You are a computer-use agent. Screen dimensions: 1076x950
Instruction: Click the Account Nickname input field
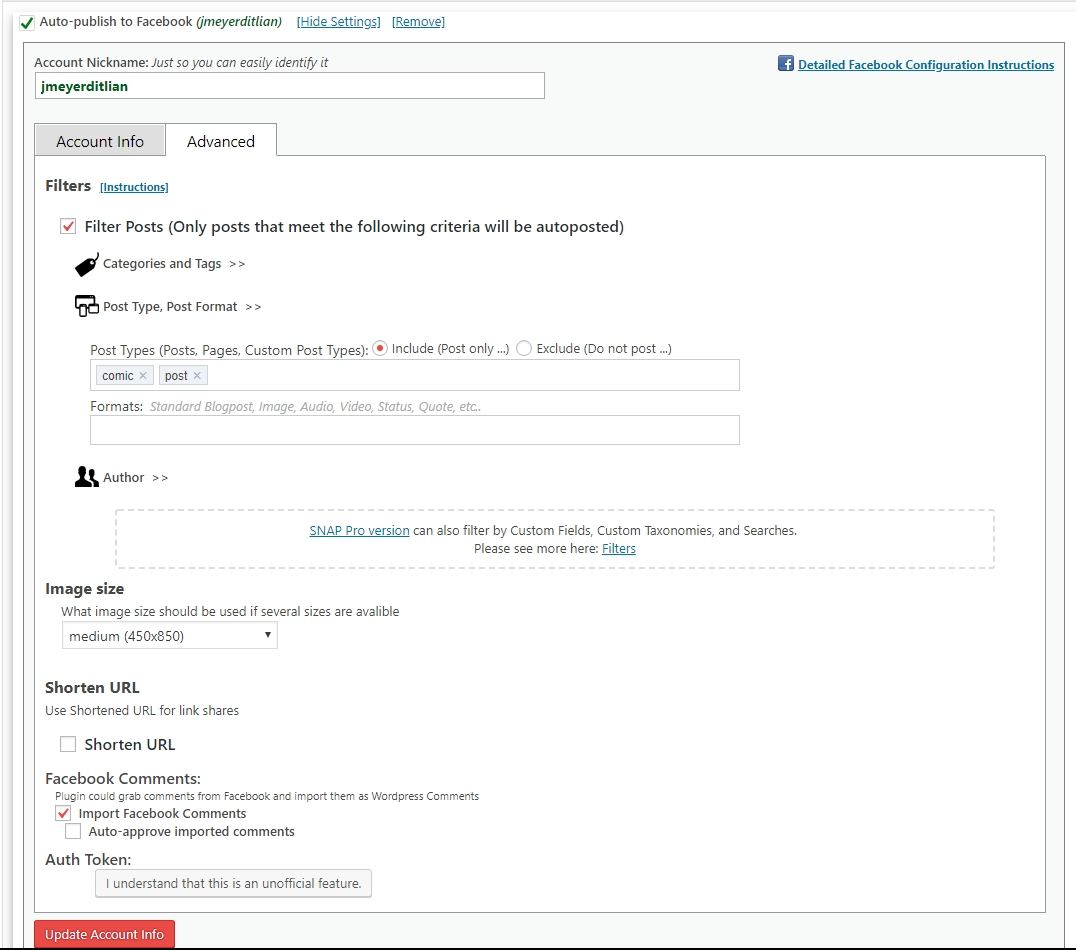pyautogui.click(x=290, y=86)
